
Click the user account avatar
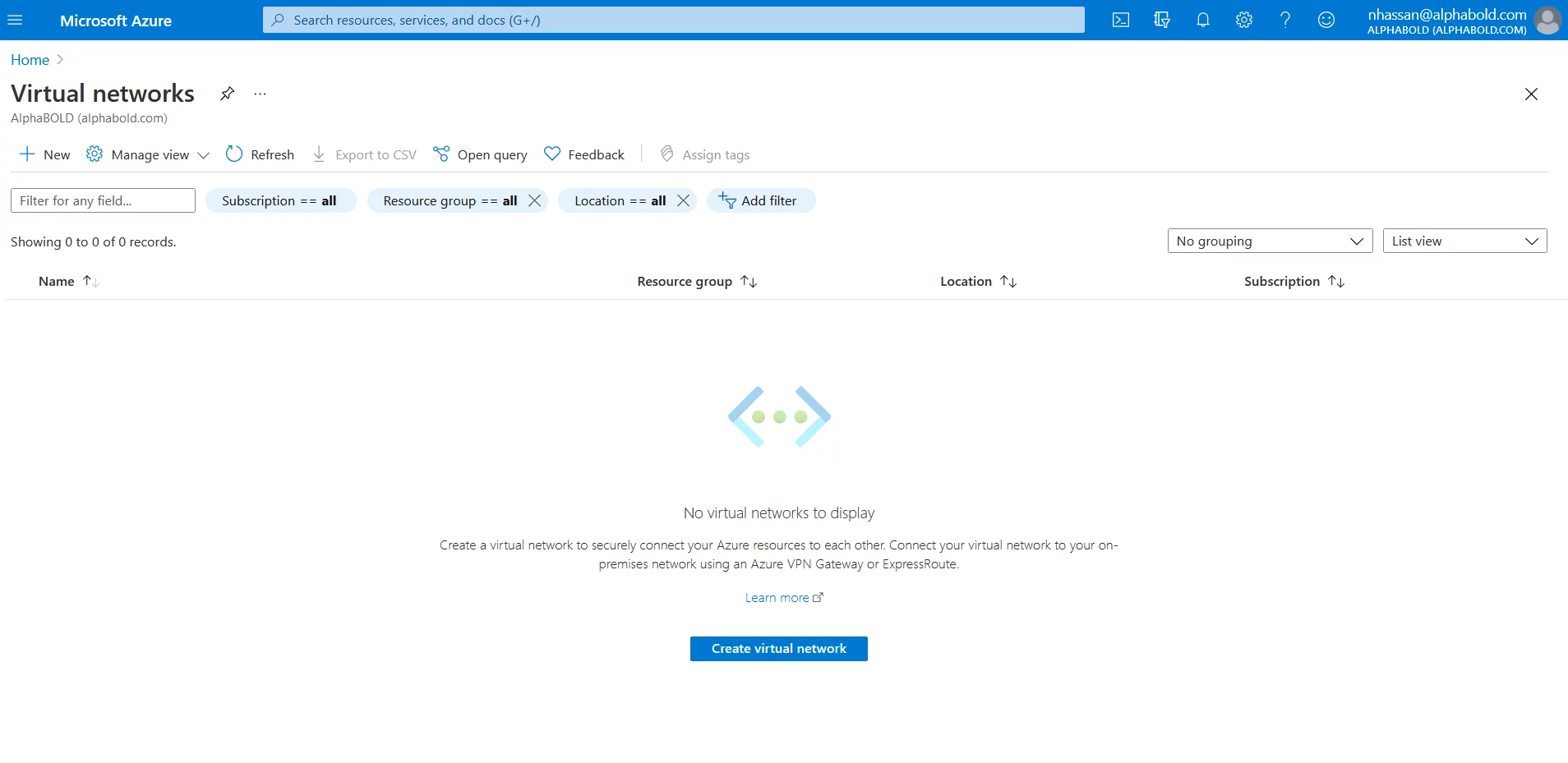[x=1547, y=21]
